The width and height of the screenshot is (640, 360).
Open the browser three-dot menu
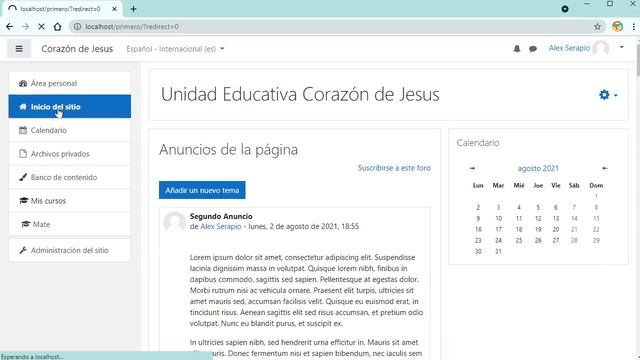click(x=633, y=27)
